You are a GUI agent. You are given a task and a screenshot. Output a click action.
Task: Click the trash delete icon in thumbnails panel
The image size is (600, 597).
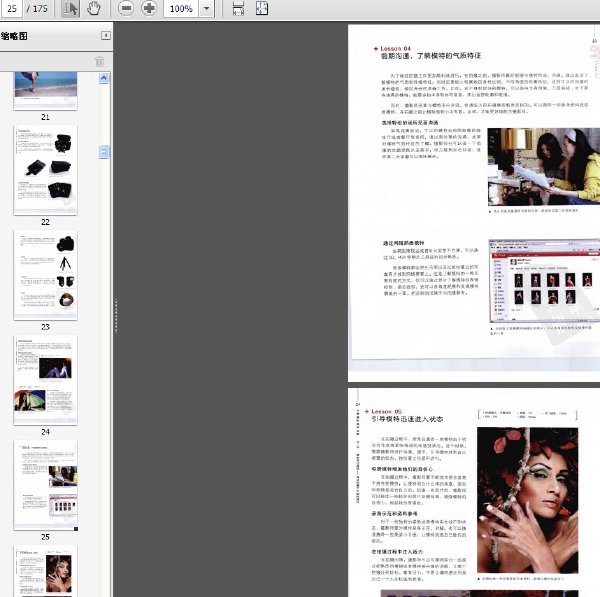click(x=99, y=62)
